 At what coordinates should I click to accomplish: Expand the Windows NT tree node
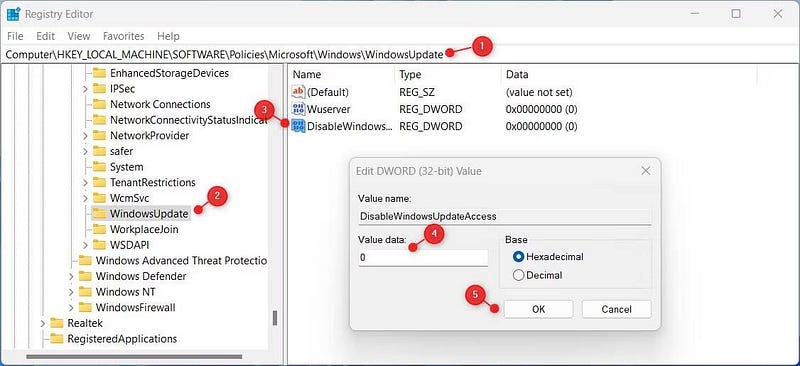click(x=71, y=292)
